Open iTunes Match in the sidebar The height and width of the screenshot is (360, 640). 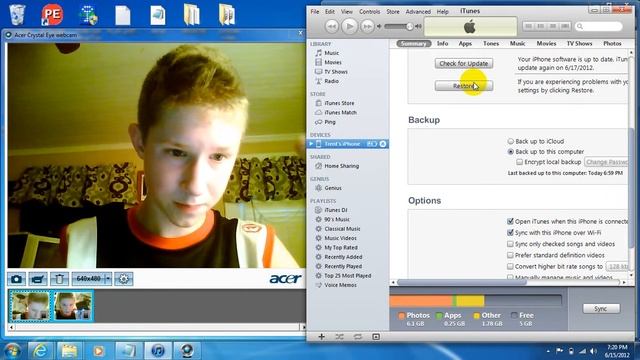[x=340, y=113]
